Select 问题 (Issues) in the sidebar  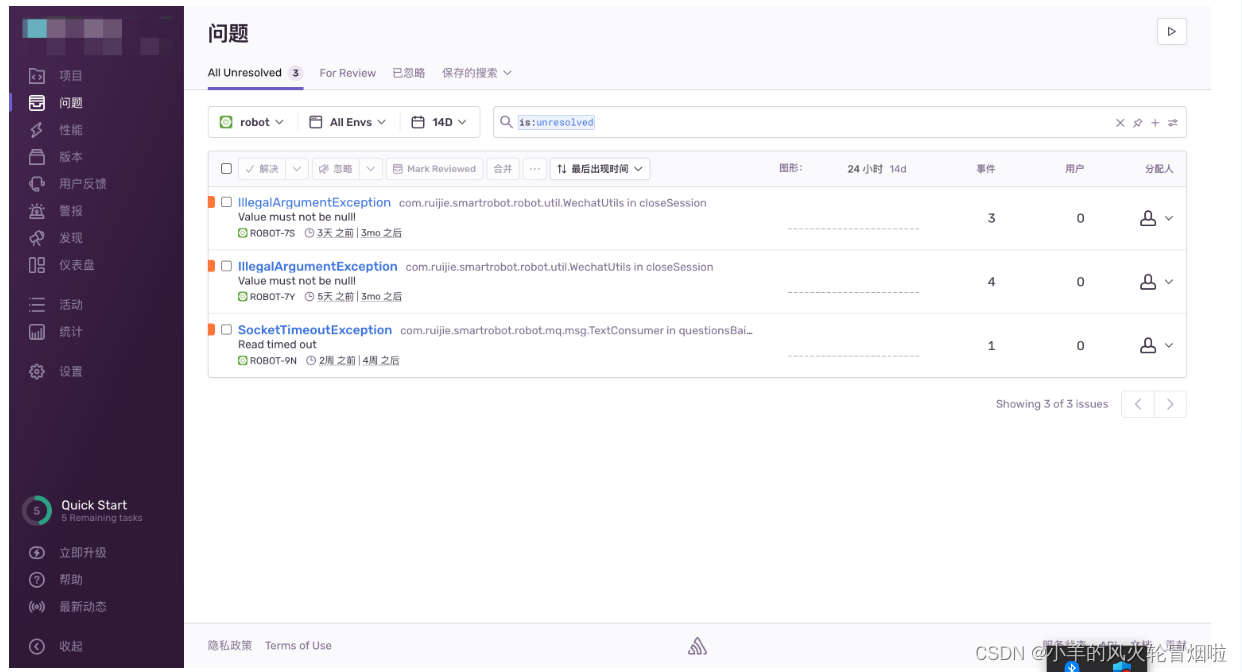point(58,103)
